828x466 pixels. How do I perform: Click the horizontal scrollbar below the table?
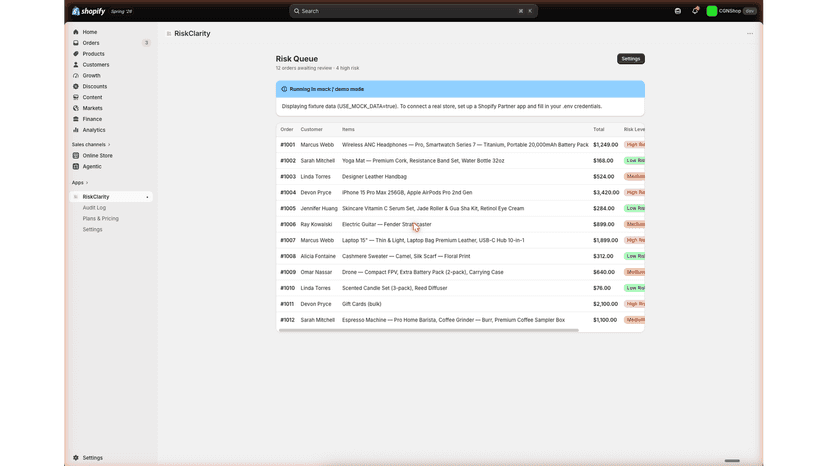click(428, 330)
